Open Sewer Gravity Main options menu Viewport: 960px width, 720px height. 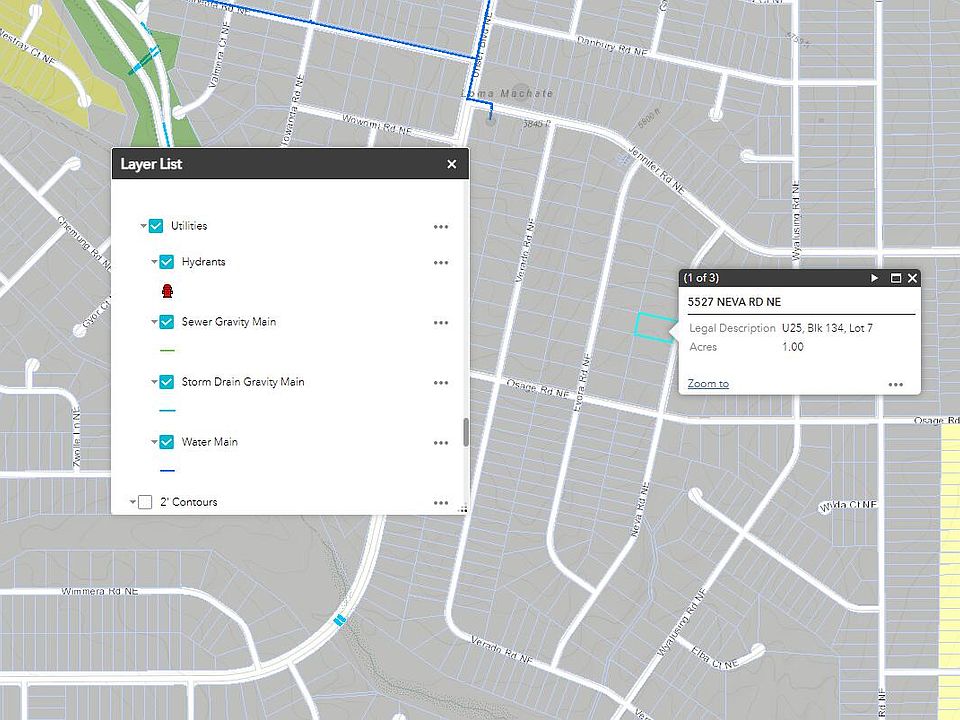441,323
